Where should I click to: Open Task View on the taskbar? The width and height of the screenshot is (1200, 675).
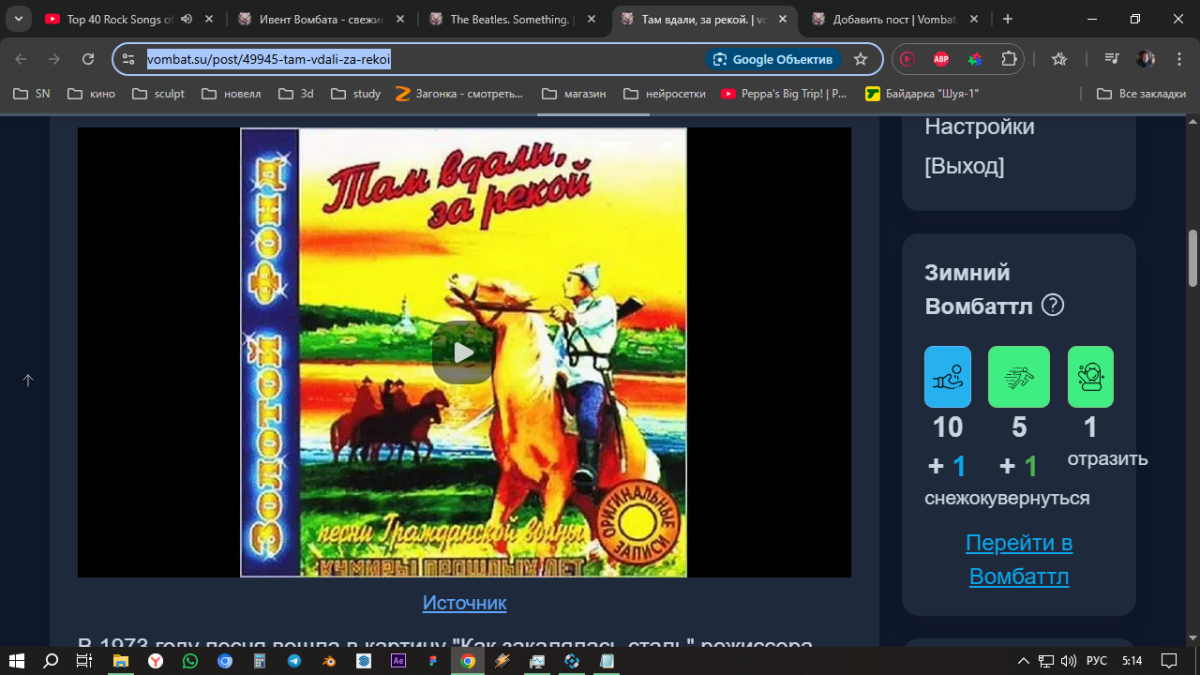click(x=84, y=661)
